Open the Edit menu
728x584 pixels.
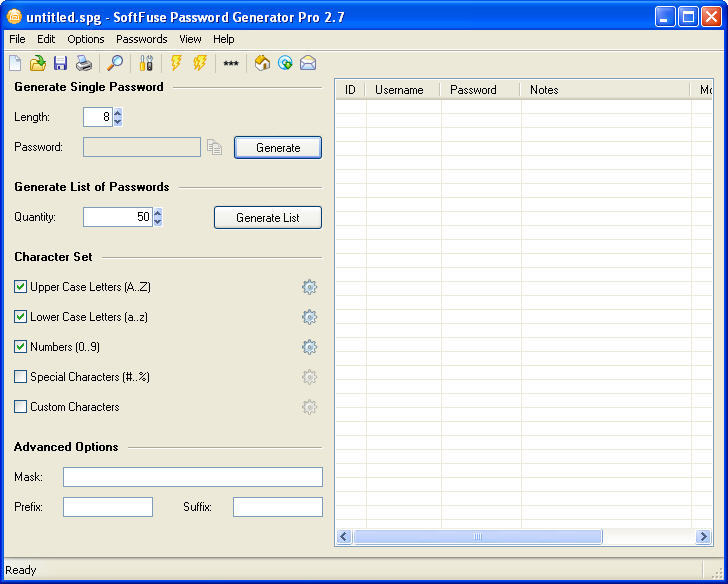46,39
